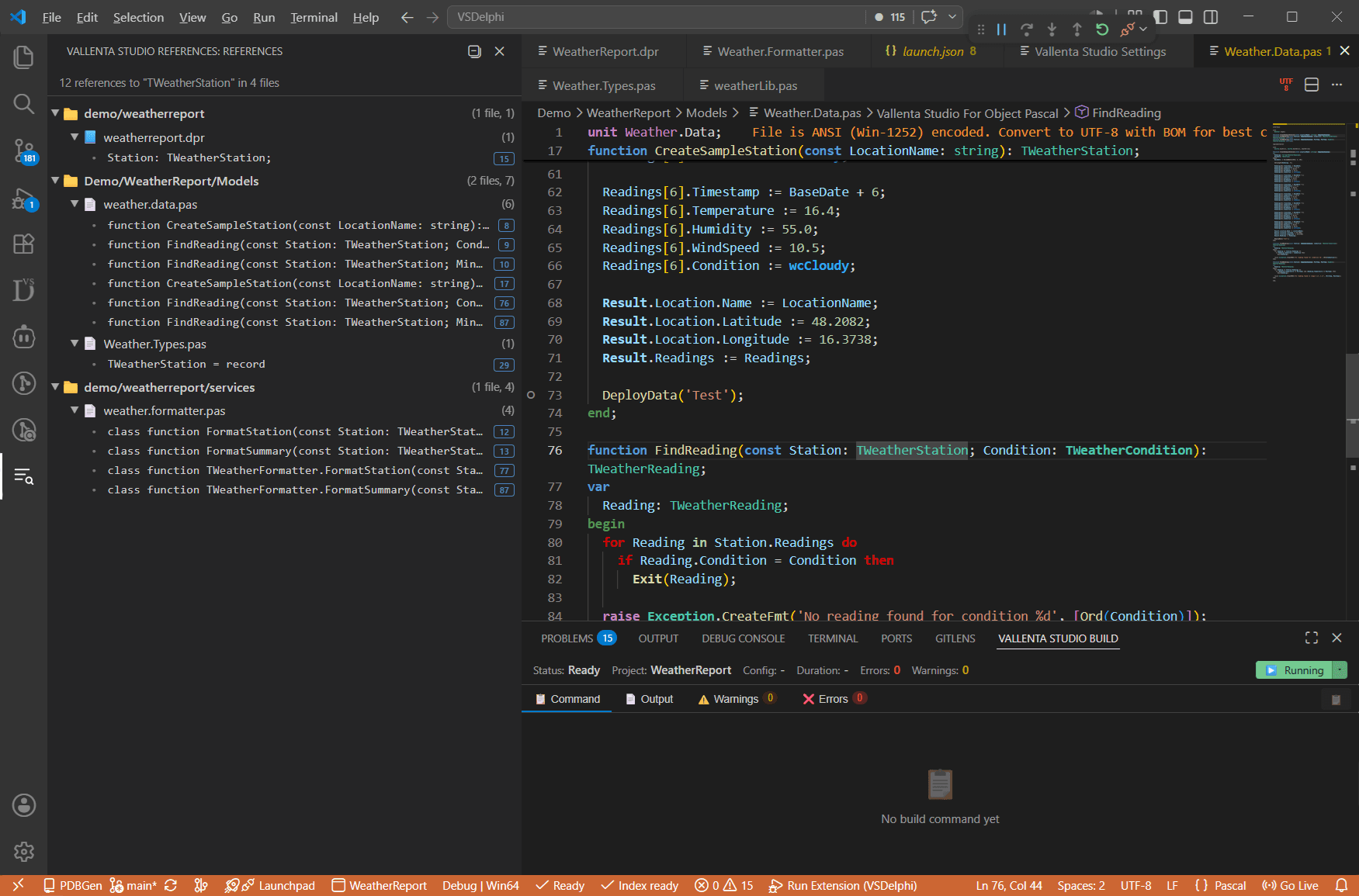Click Step Out in the debug toolbar
Viewport: 1359px width, 896px height.
[1077, 29]
